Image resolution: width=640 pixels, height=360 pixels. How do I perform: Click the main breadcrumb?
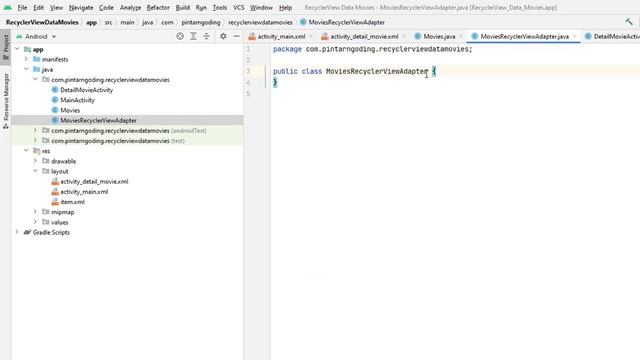pyautogui.click(x=127, y=22)
